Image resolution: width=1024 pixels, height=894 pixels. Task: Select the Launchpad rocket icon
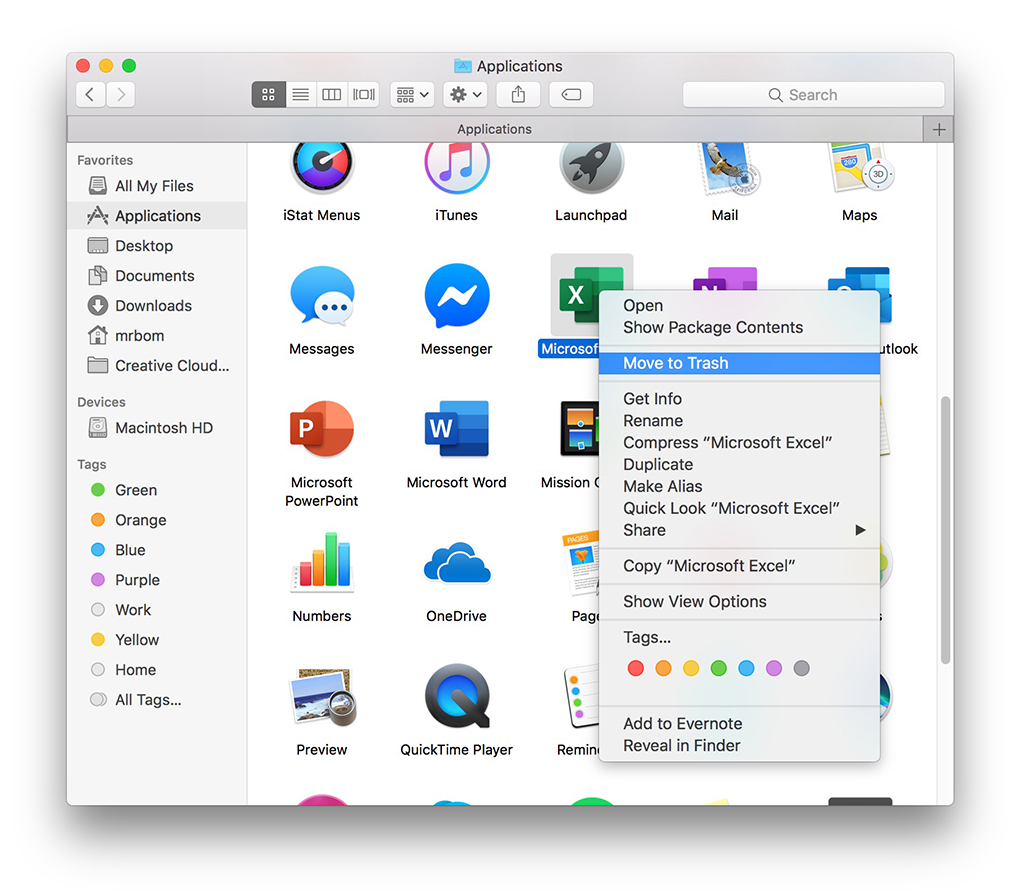pos(591,168)
